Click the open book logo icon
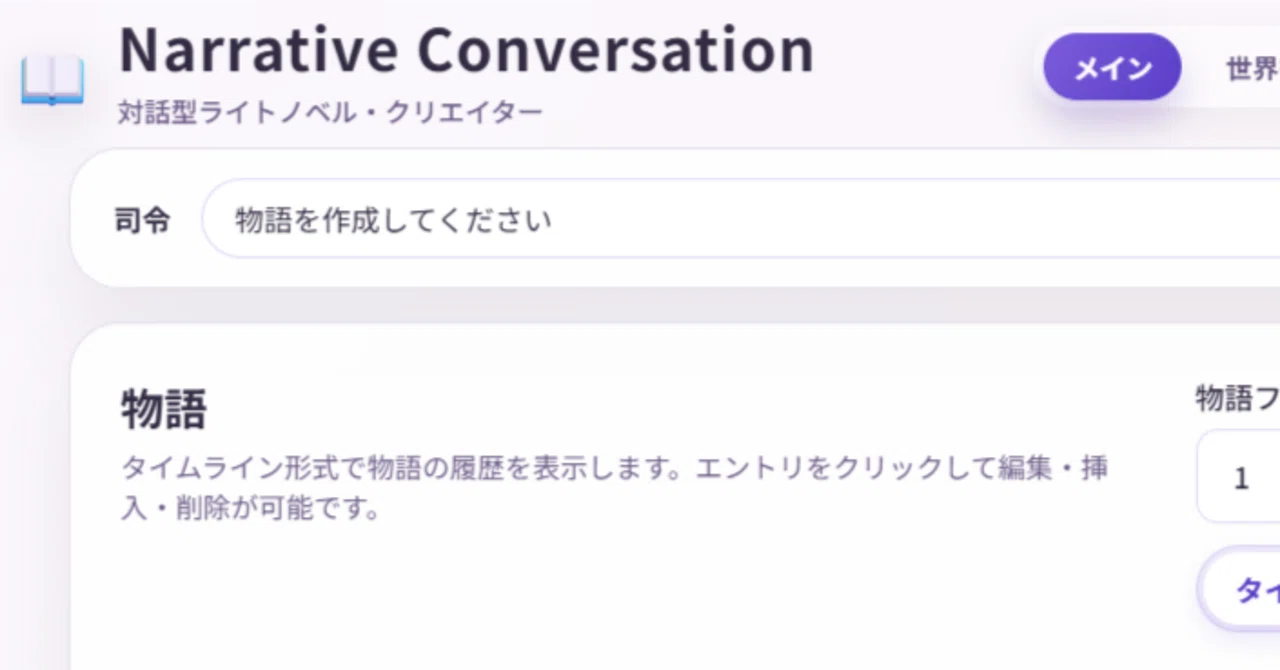The image size is (1280, 670). pyautogui.click(x=52, y=80)
